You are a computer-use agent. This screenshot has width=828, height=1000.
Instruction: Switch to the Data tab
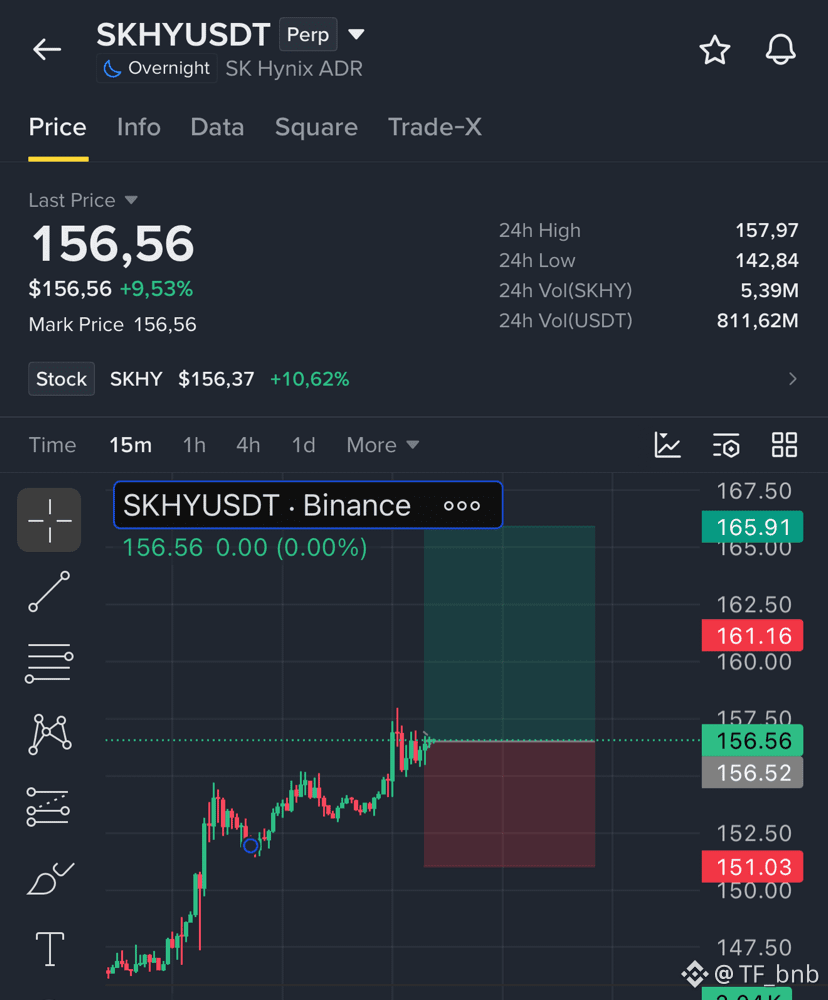[217, 127]
